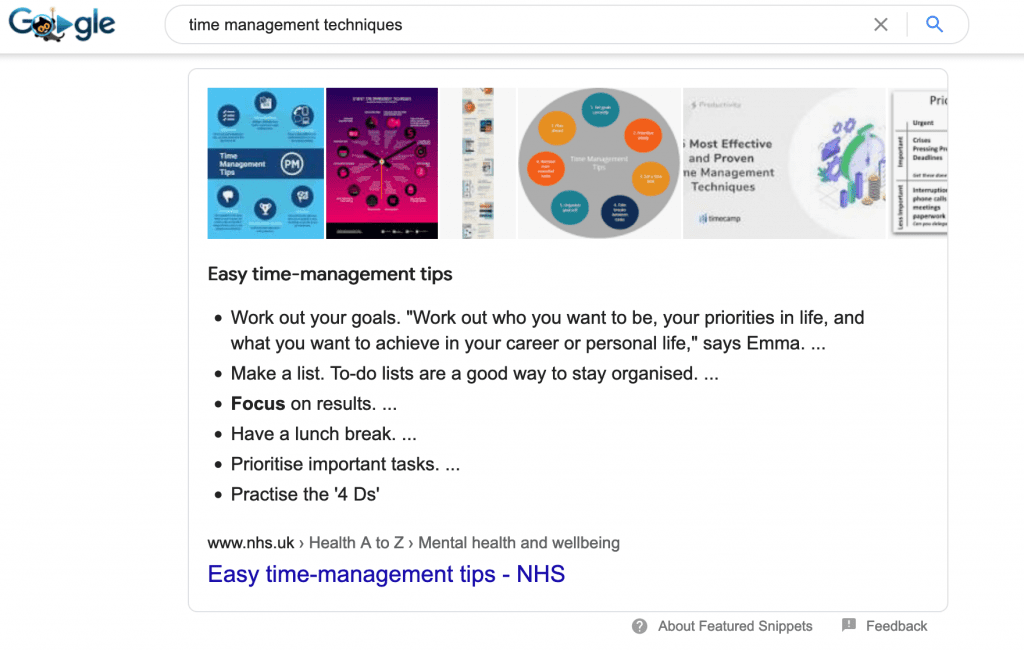Open the gray circular Time Management Tips diagram
The height and width of the screenshot is (650, 1024).
[600, 163]
